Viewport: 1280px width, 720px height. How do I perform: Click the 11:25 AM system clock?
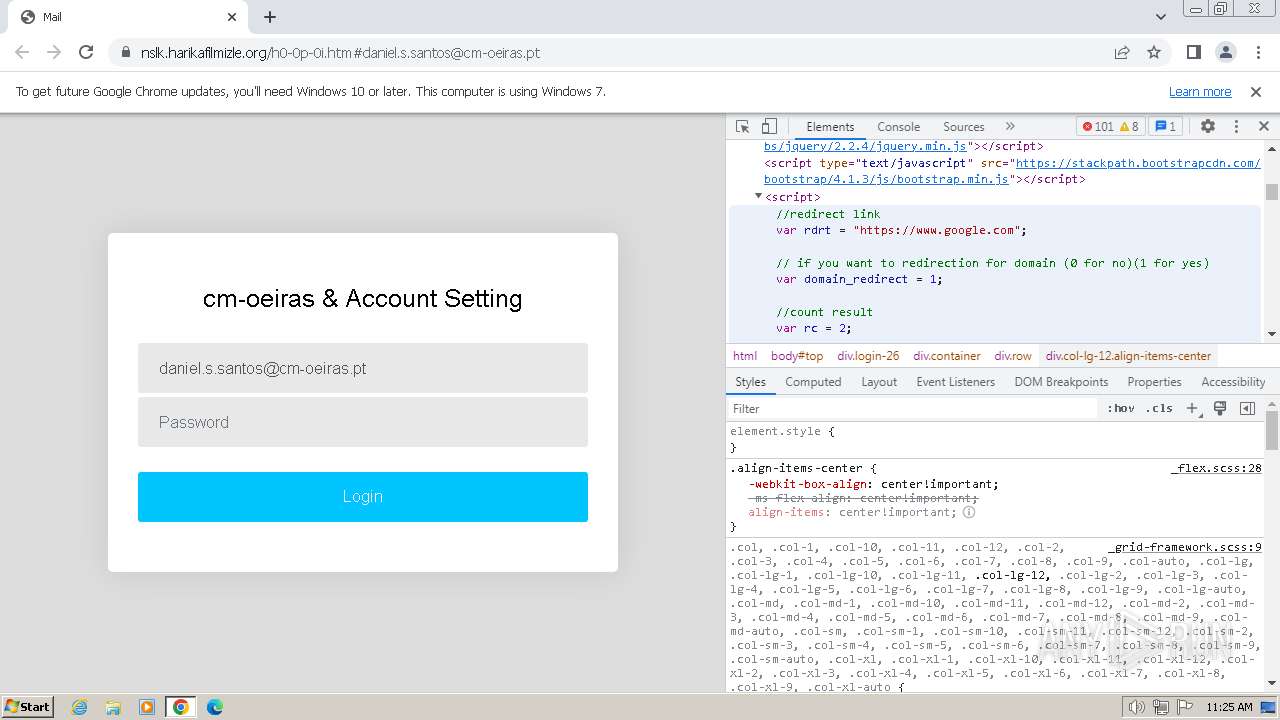[x=1229, y=707]
